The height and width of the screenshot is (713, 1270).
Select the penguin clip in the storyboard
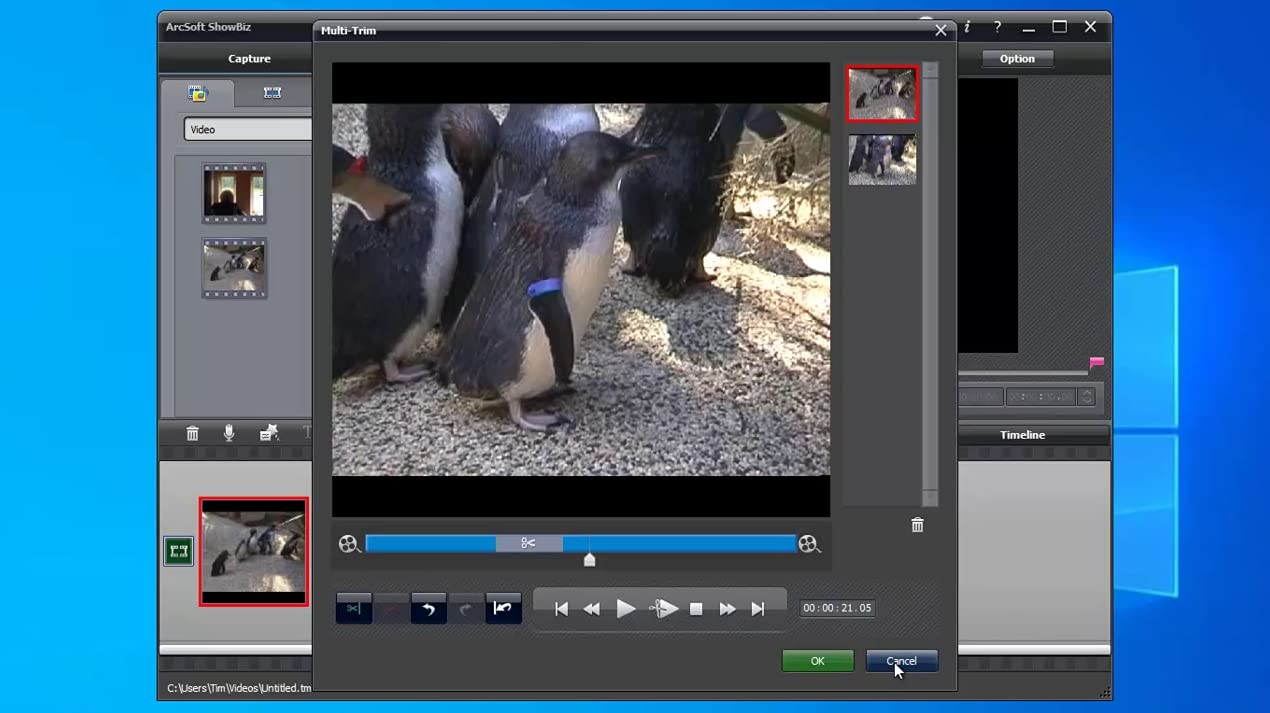click(253, 551)
